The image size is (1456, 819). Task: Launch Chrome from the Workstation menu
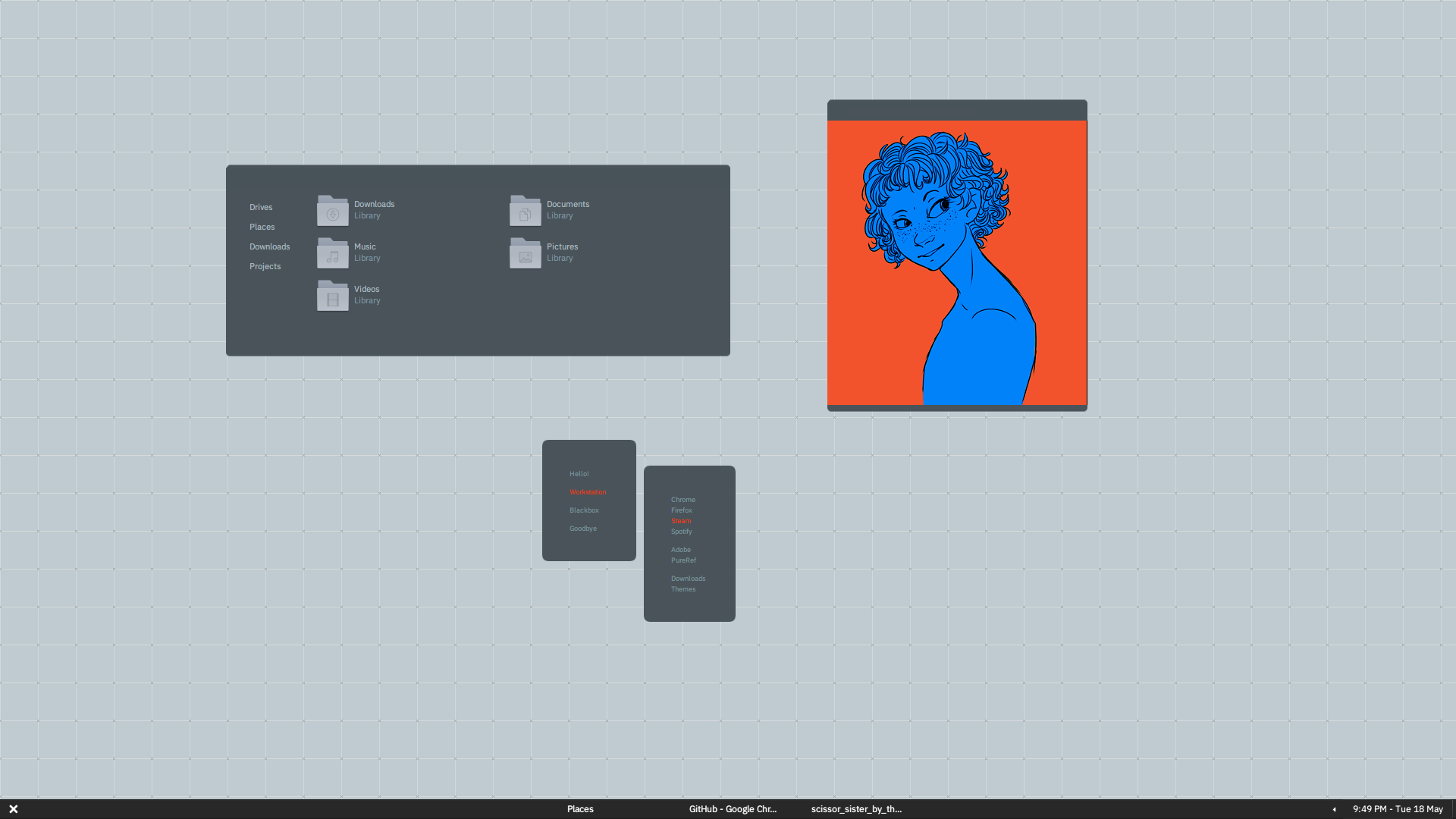tap(683, 500)
